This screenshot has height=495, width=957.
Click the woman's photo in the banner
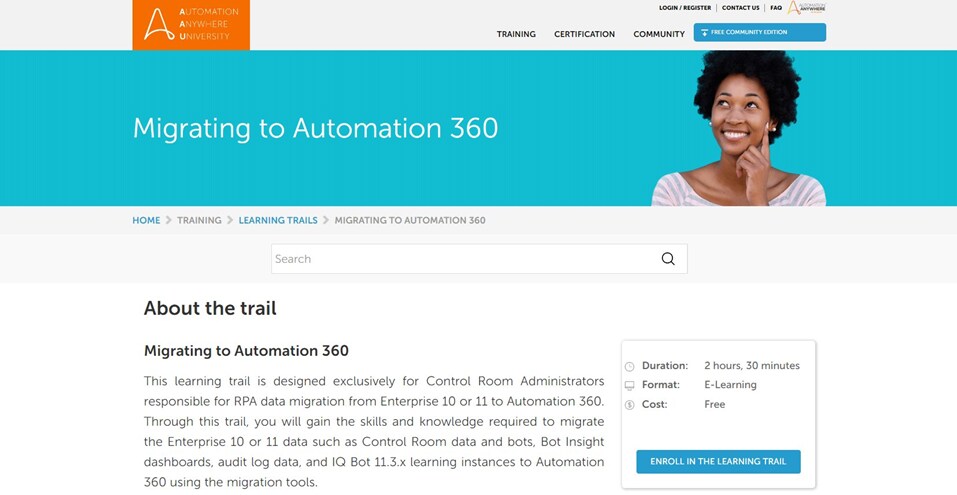(x=740, y=128)
